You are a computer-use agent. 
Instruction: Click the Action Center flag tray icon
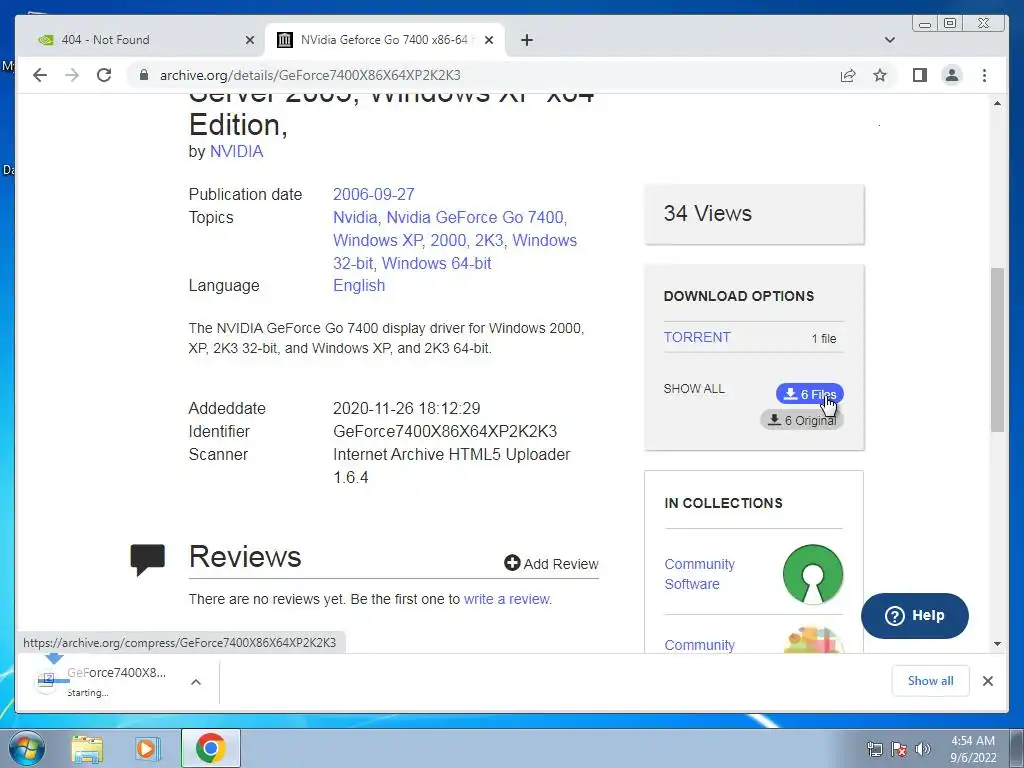point(899,749)
